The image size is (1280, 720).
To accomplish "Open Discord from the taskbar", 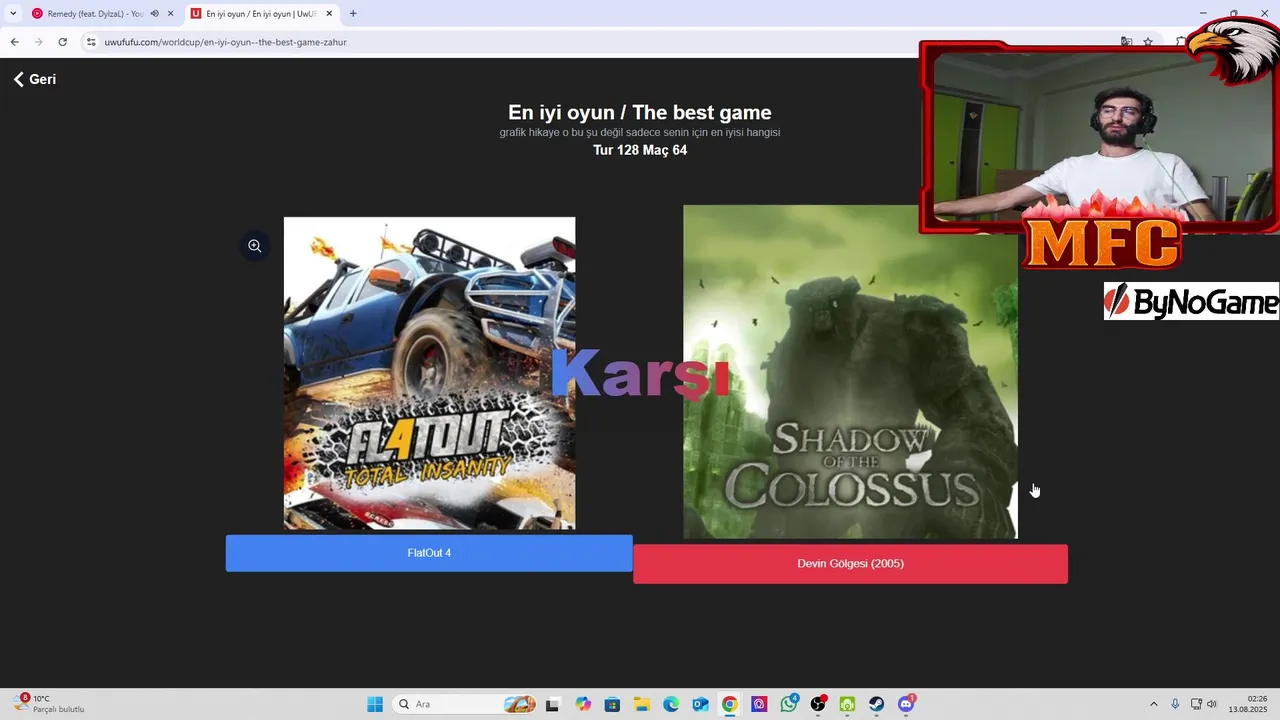I will (x=906, y=704).
